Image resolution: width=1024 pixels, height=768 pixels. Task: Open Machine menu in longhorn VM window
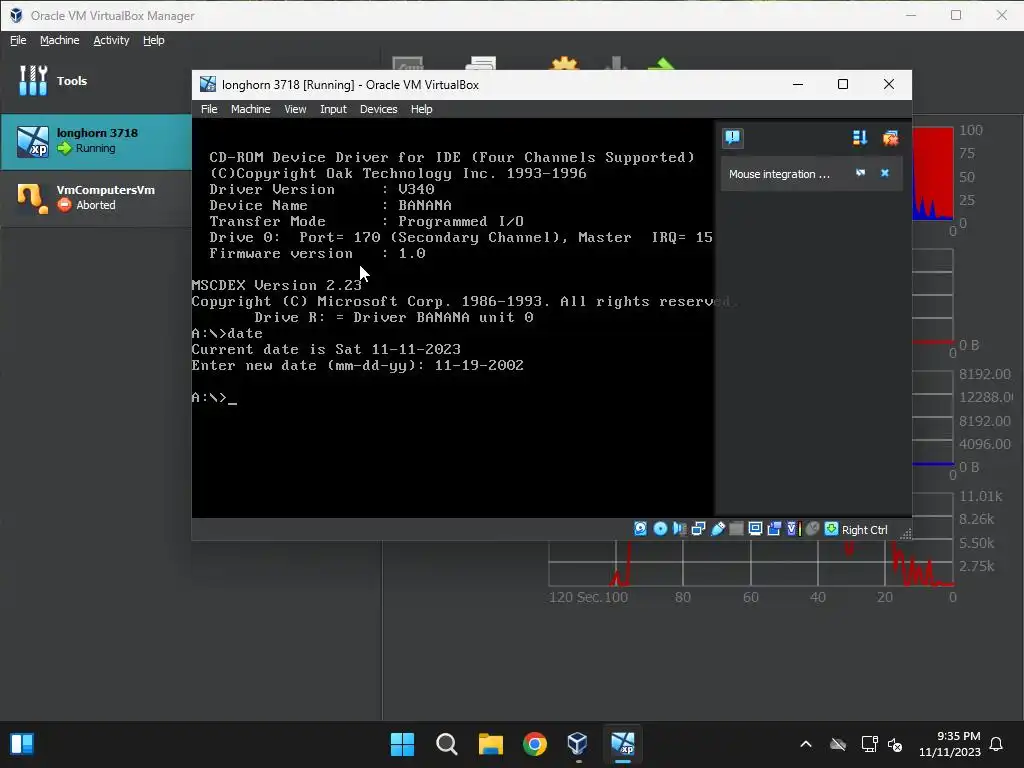(x=250, y=109)
